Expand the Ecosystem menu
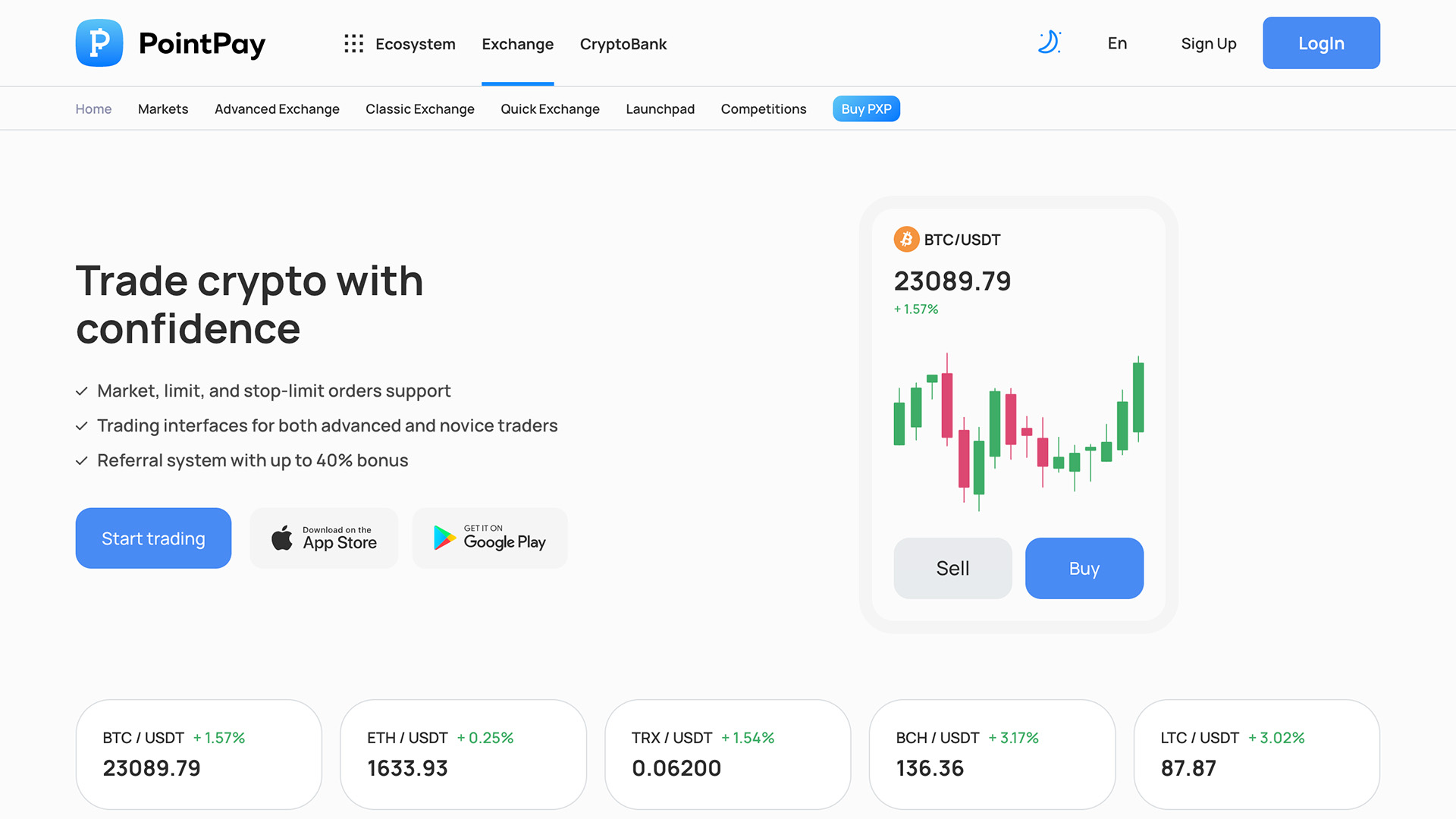 416,43
